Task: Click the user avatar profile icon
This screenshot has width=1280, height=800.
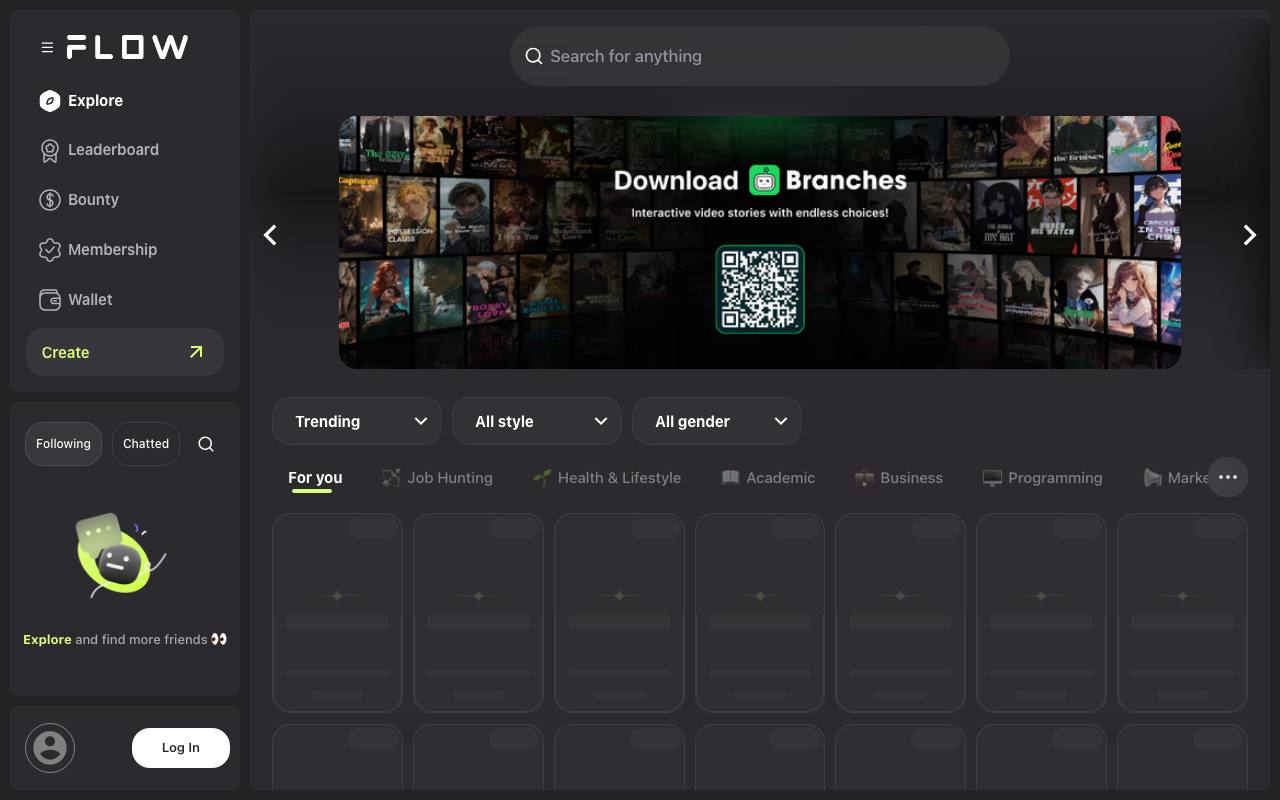Action: pyautogui.click(x=50, y=748)
